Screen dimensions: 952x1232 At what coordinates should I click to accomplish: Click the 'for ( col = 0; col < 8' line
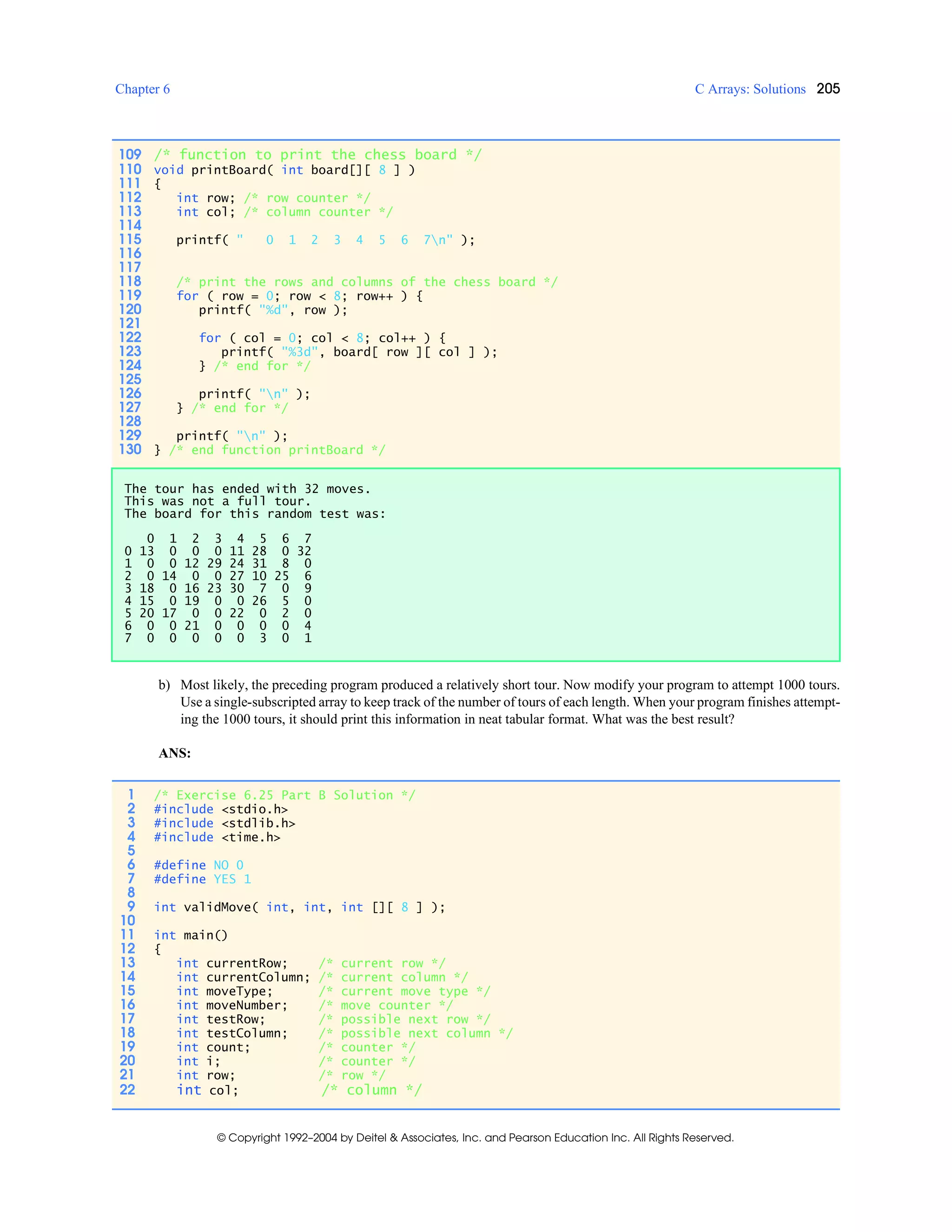[322, 338]
